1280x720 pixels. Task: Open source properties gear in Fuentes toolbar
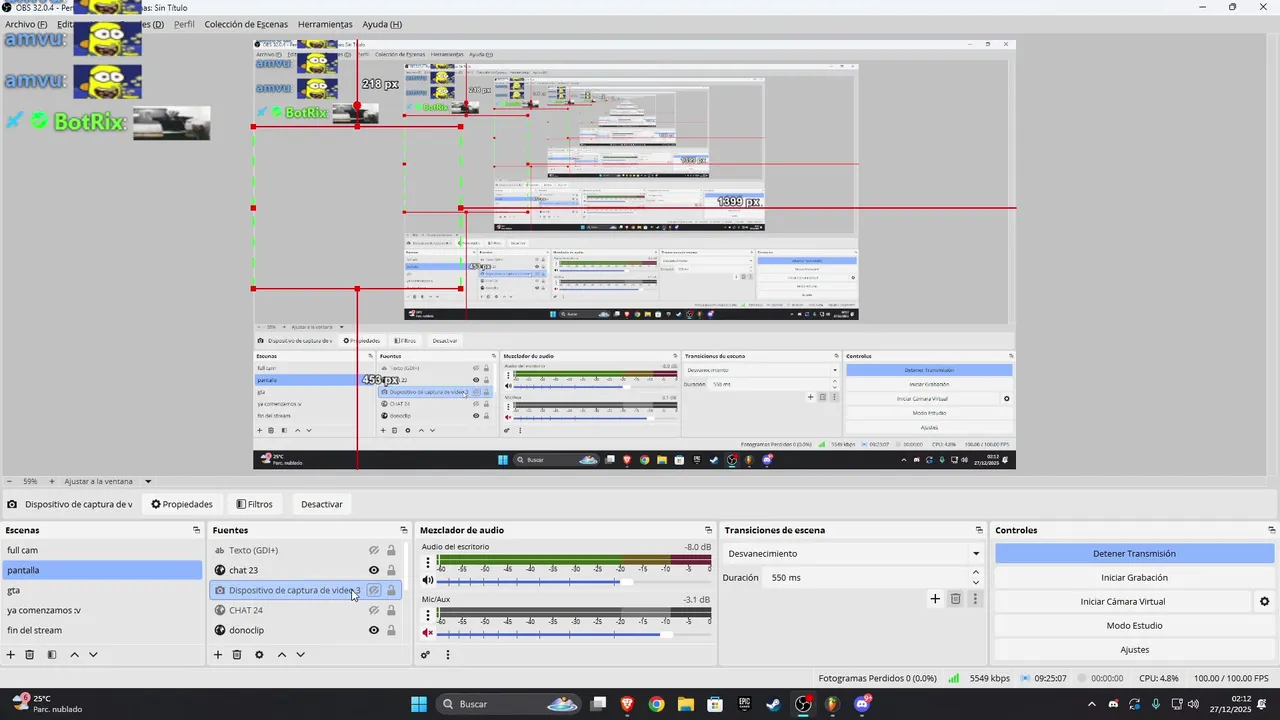click(259, 655)
